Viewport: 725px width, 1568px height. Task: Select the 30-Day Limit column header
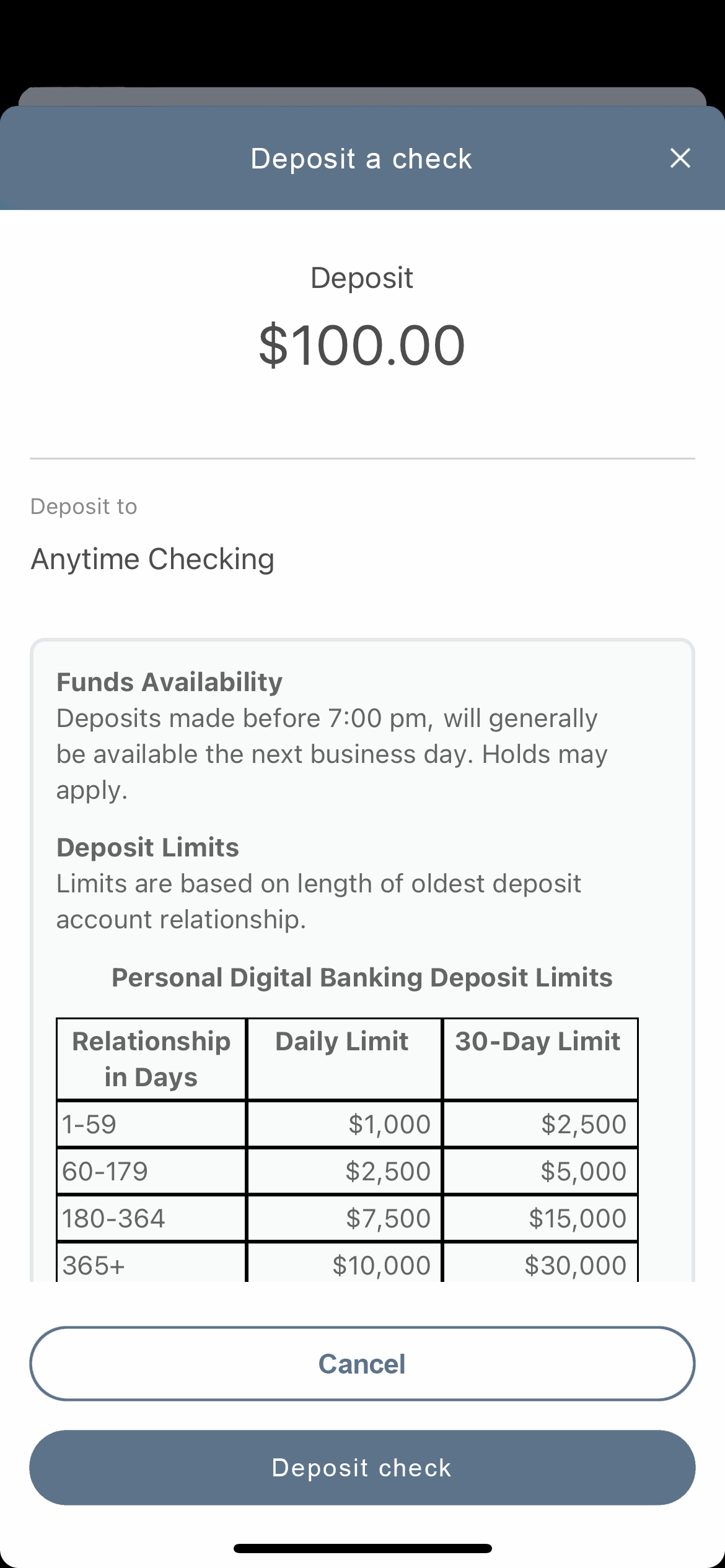pos(540,1059)
